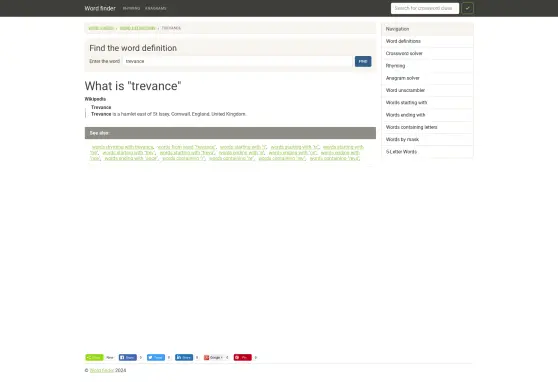Click the green Share button

click(x=94, y=357)
